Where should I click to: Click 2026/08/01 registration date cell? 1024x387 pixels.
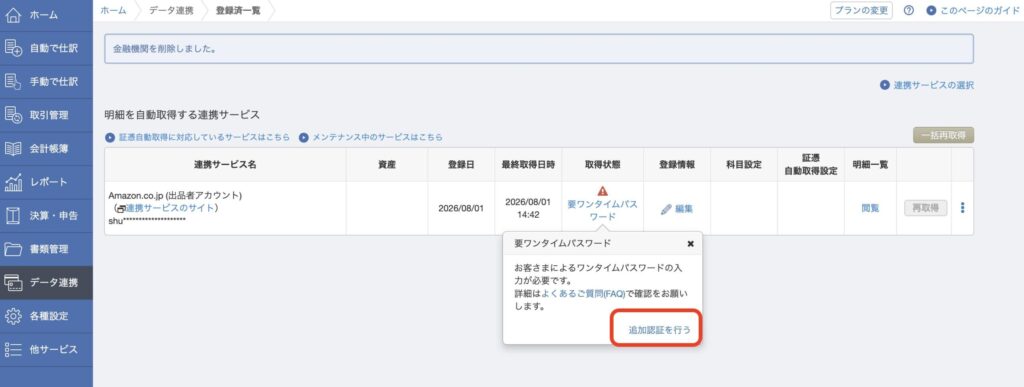(461, 209)
